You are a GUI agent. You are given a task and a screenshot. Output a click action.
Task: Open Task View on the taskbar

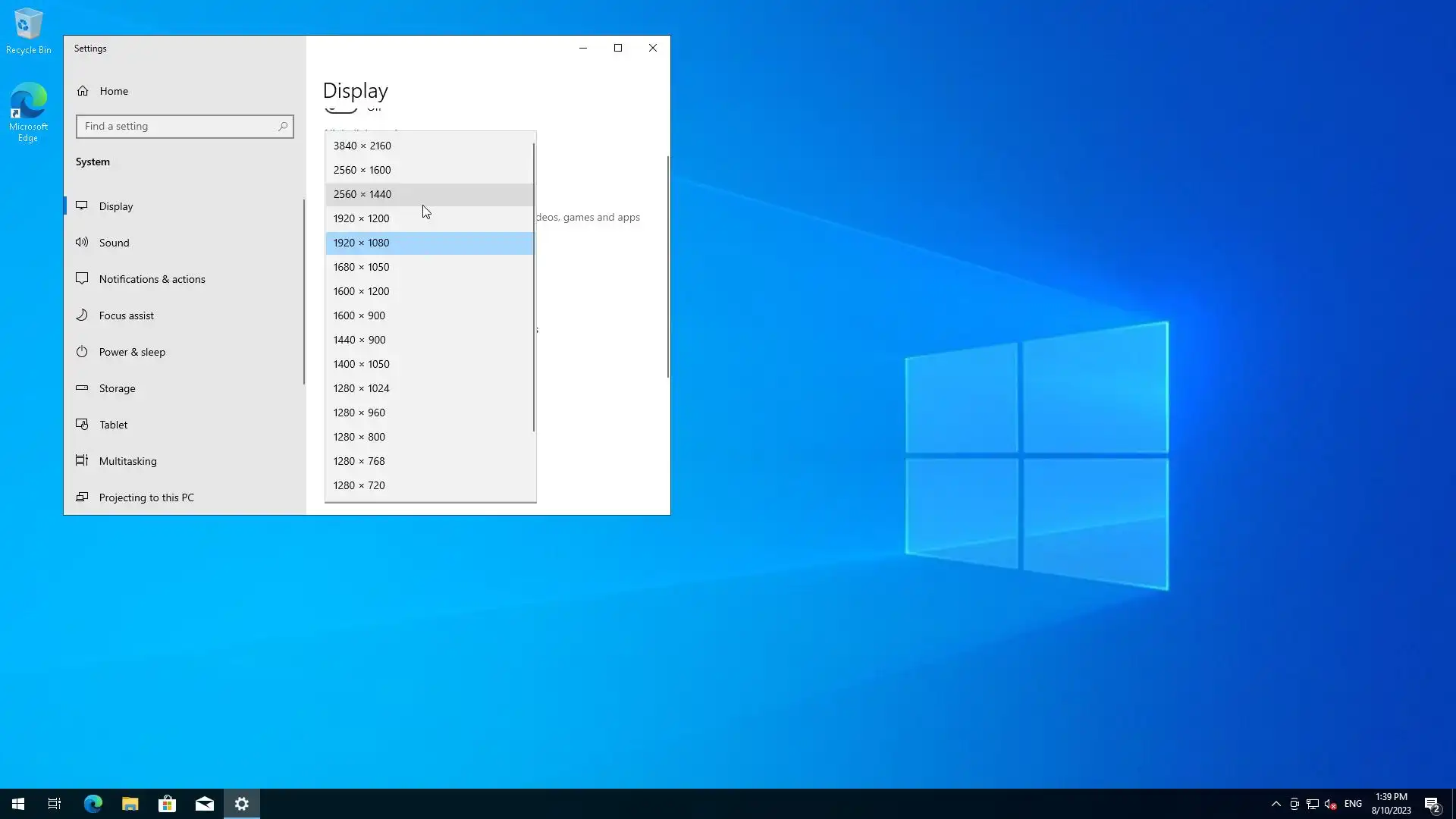55,804
